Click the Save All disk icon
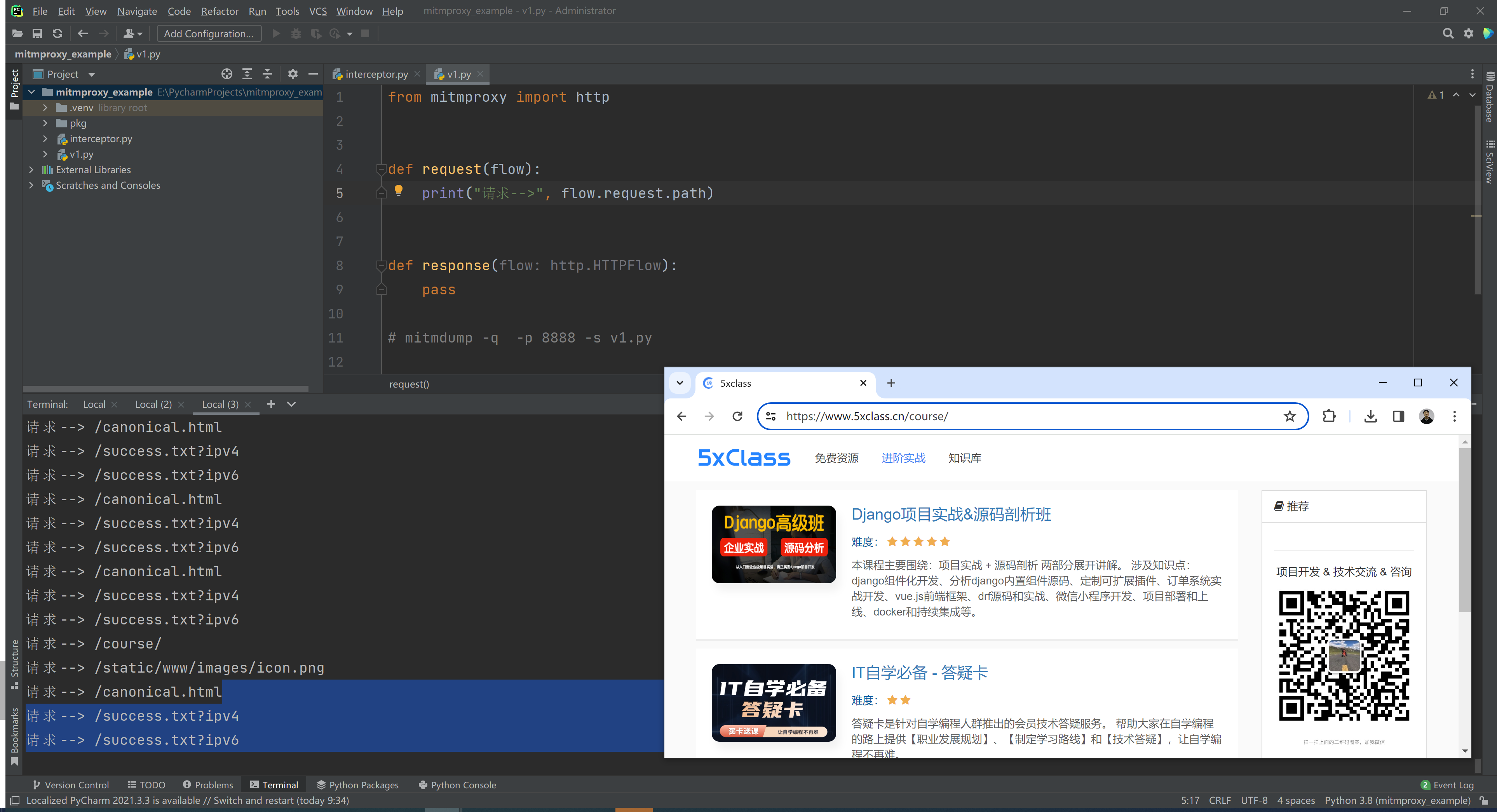 coord(37,34)
